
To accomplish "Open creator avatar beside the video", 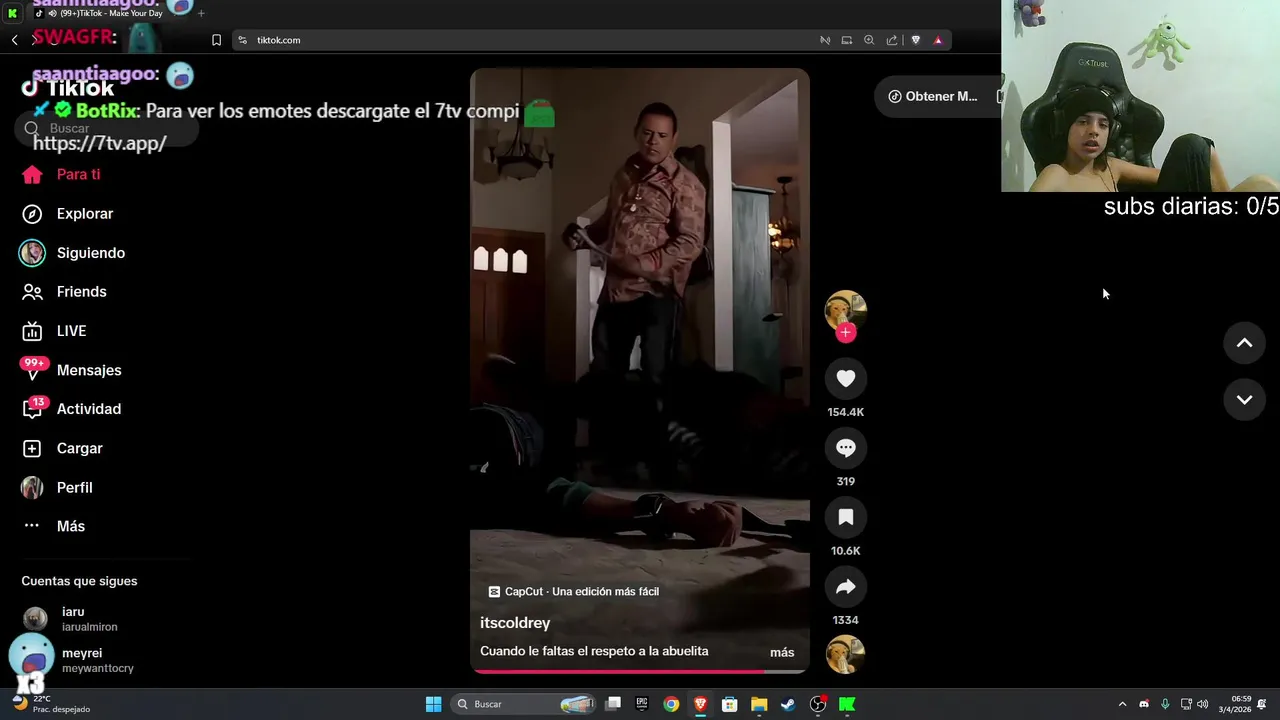I will click(x=846, y=310).
